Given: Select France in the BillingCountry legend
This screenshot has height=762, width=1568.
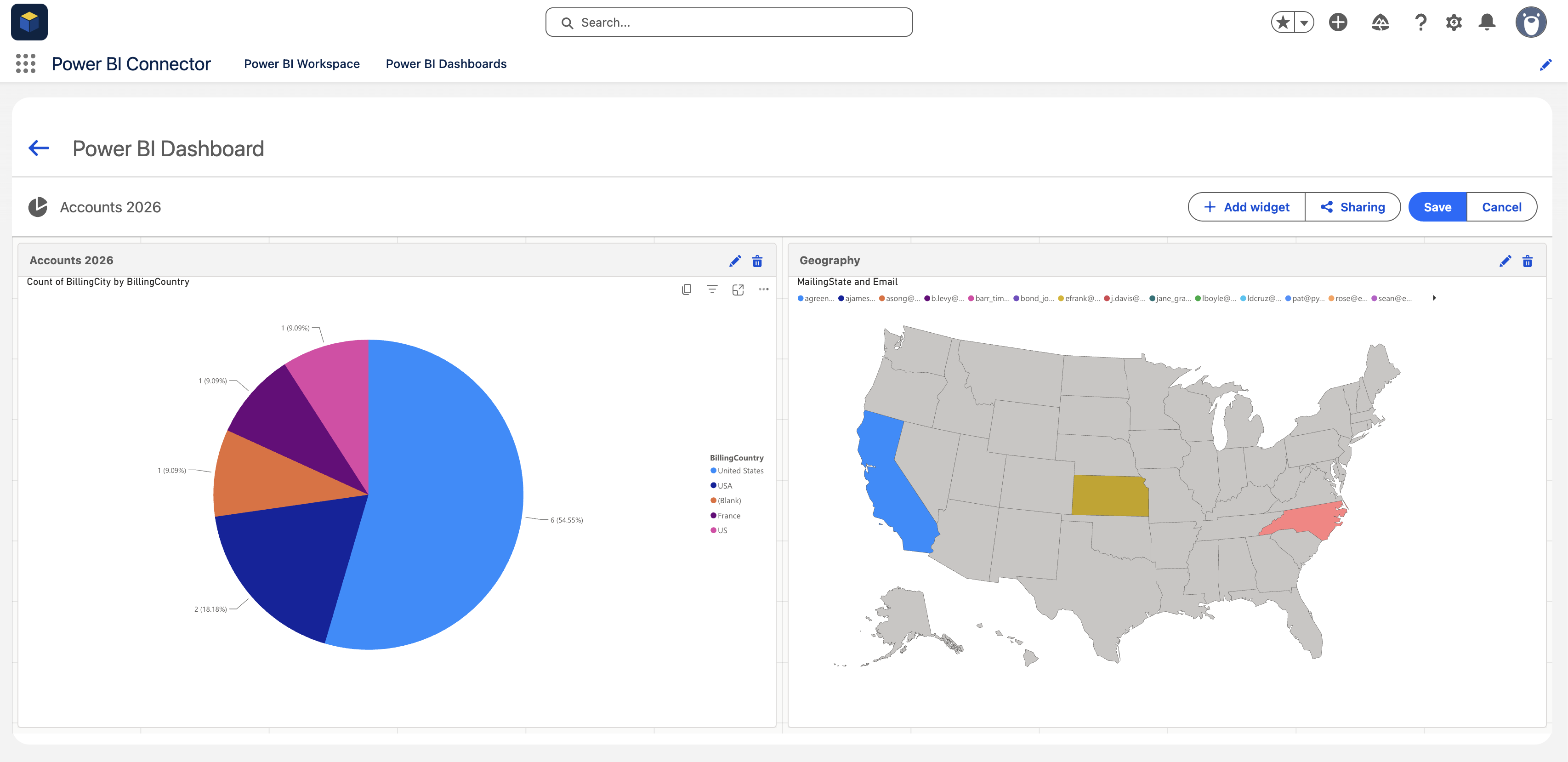Looking at the screenshot, I should click(x=725, y=516).
